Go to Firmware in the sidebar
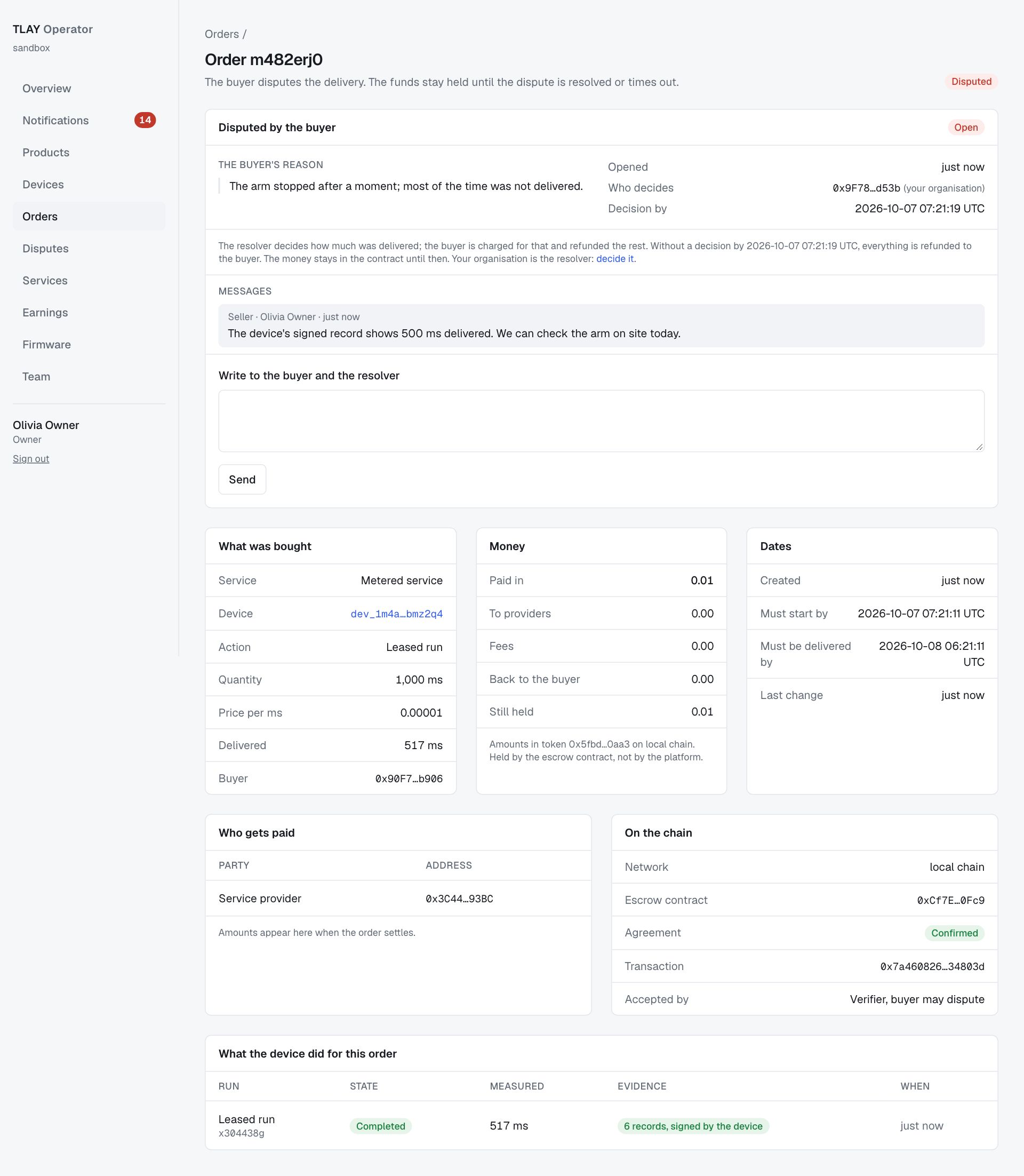The image size is (1024, 1176). pos(89,345)
